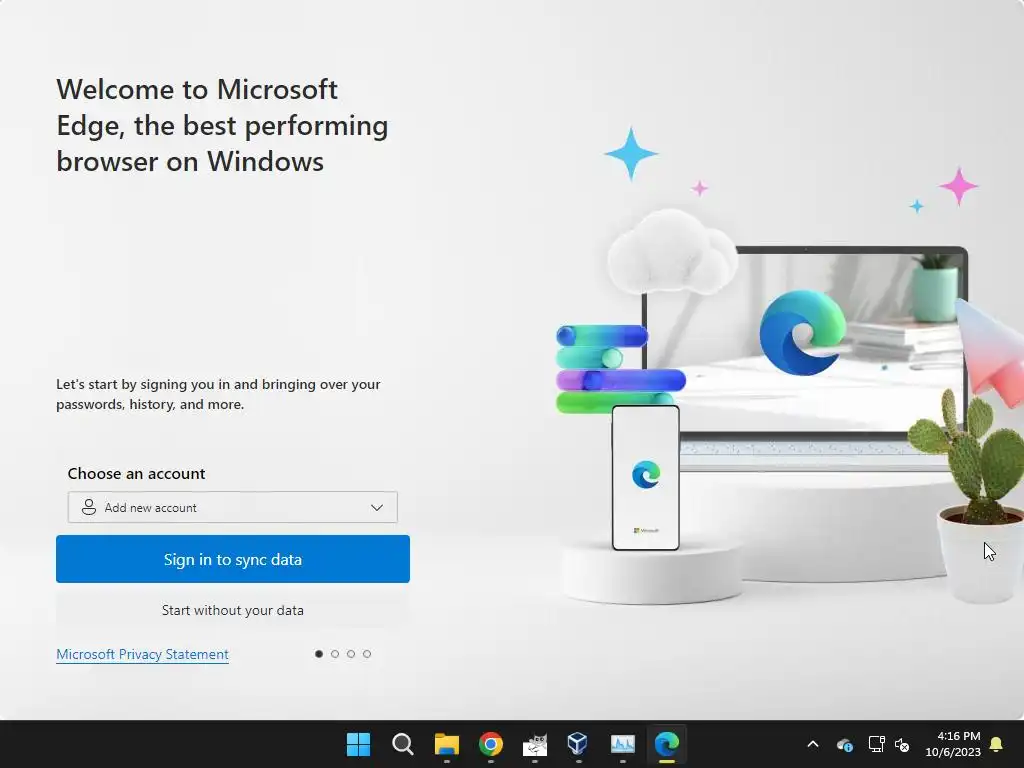The height and width of the screenshot is (768, 1024).
Task: Open the network status tray icon
Action: tap(876, 744)
